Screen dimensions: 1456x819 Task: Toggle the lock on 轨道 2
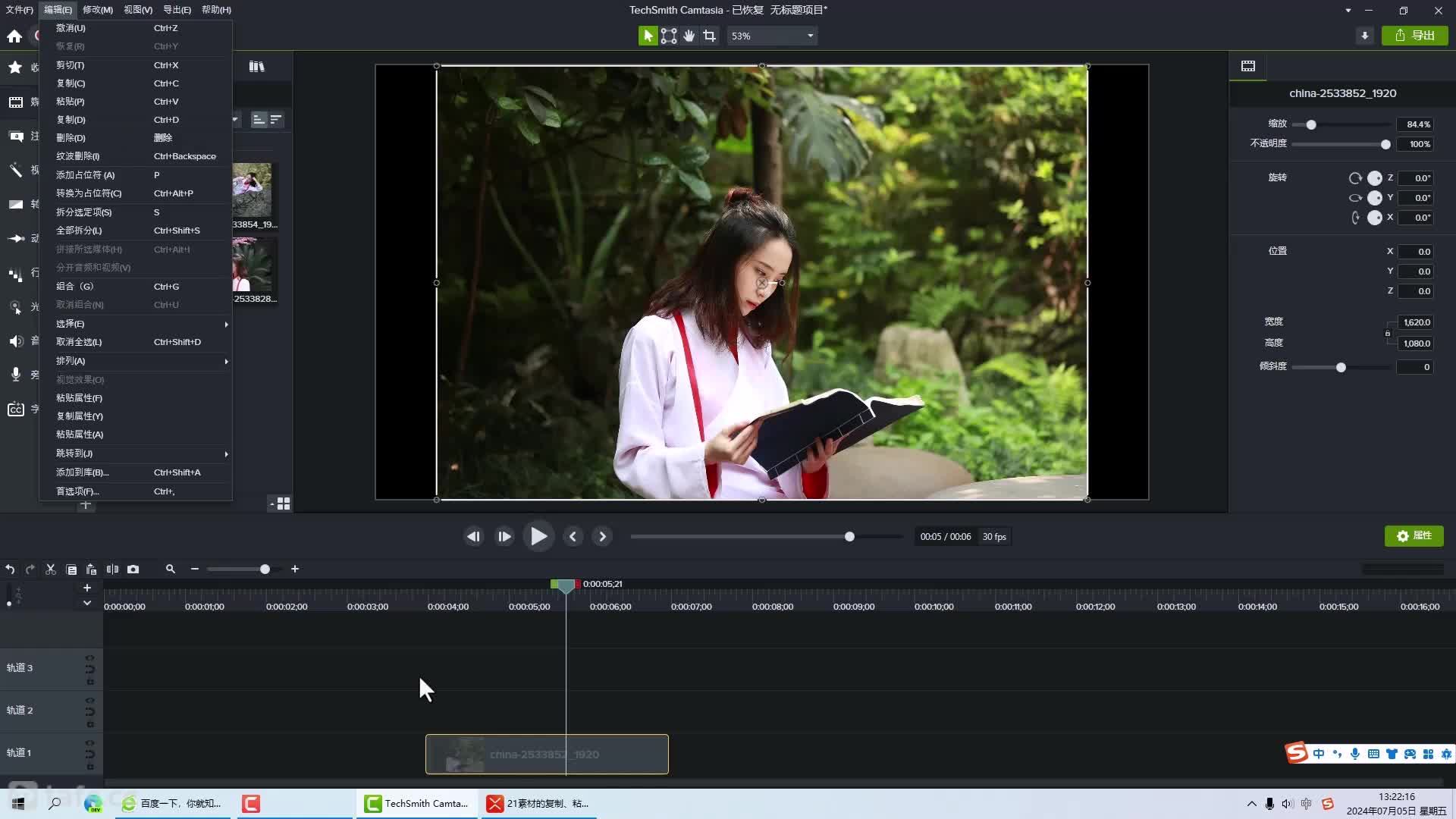tap(89, 724)
